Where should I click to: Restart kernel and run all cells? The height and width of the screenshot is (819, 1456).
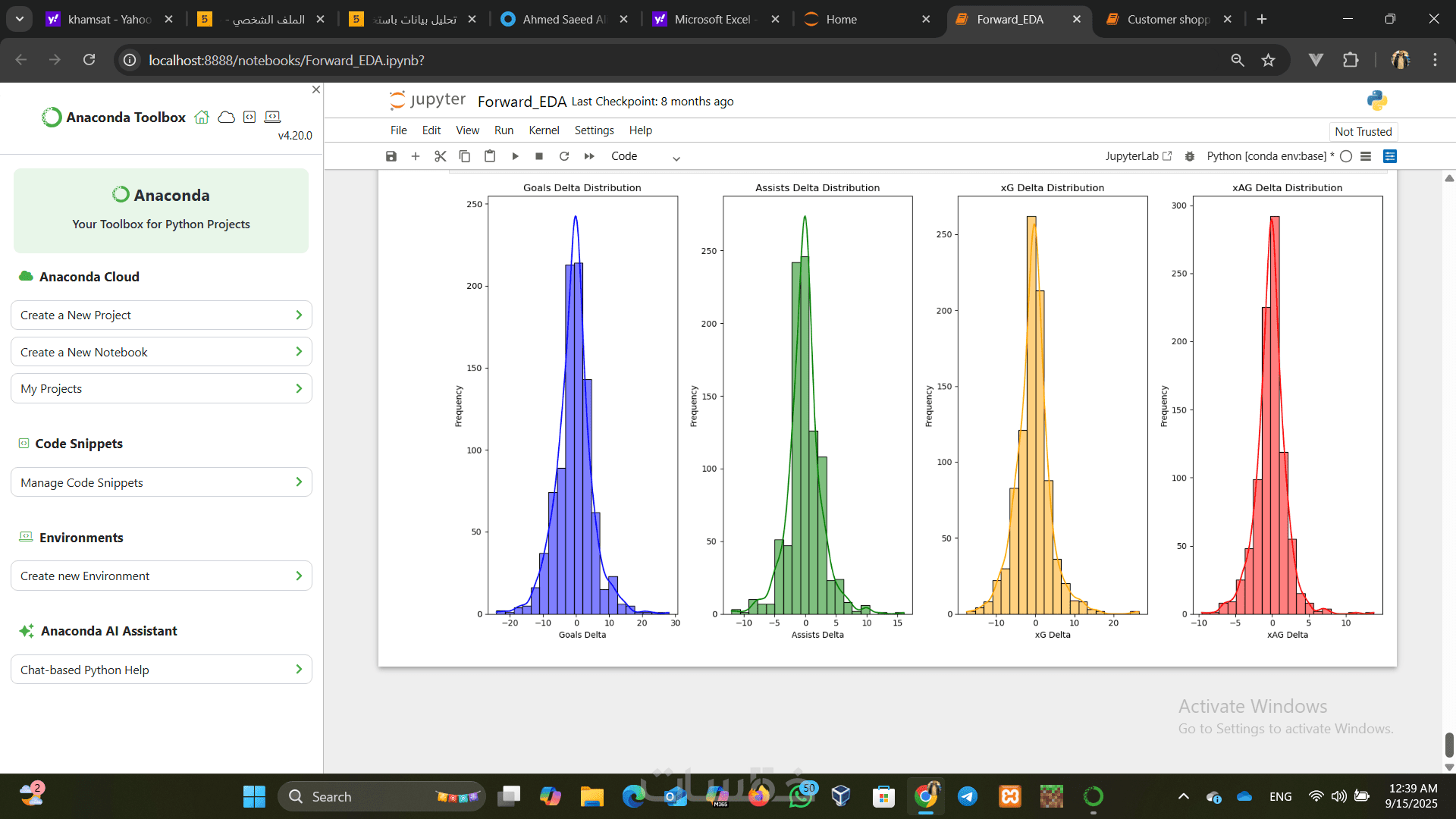pos(589,156)
